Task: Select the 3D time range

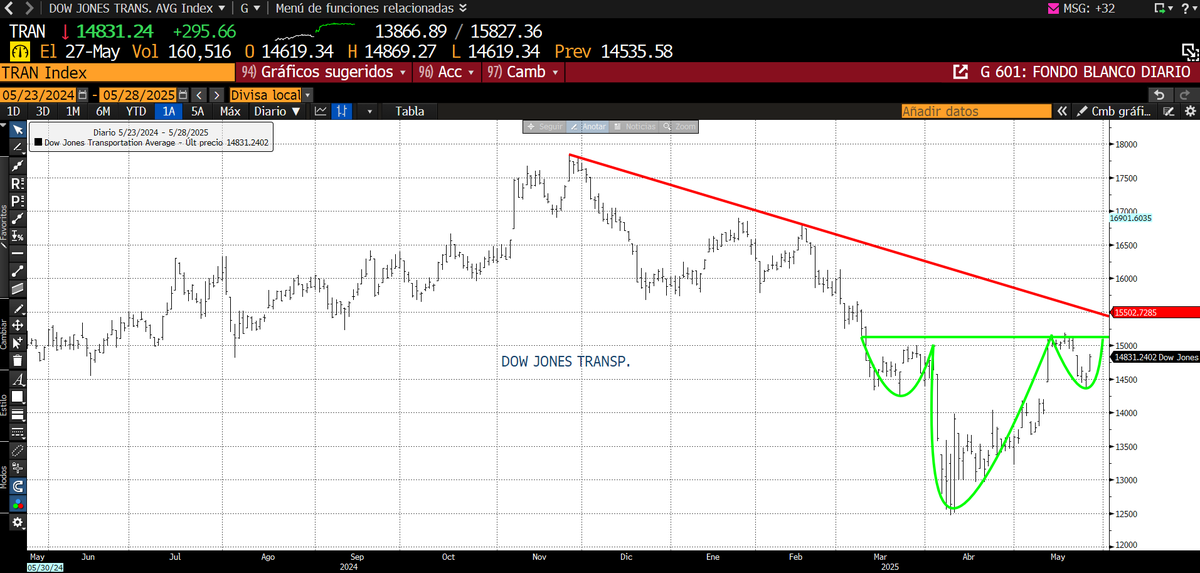Action: click(x=43, y=111)
